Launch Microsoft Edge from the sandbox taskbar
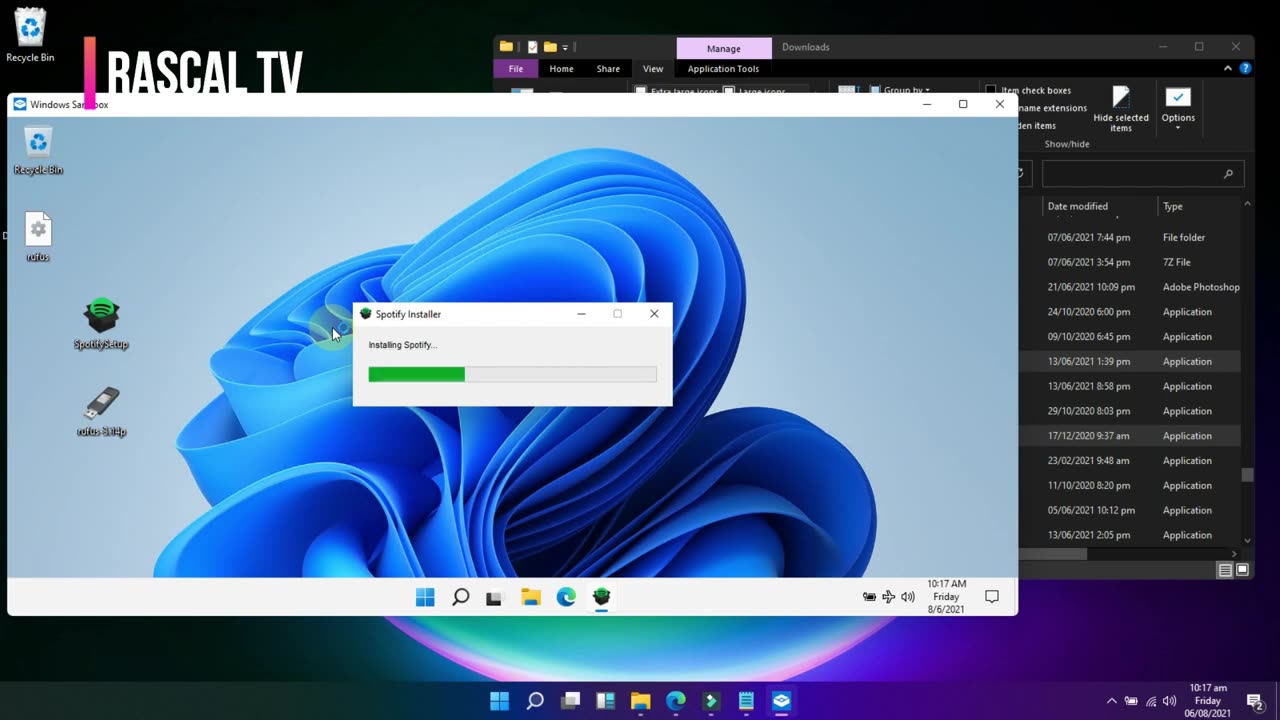 [566, 597]
